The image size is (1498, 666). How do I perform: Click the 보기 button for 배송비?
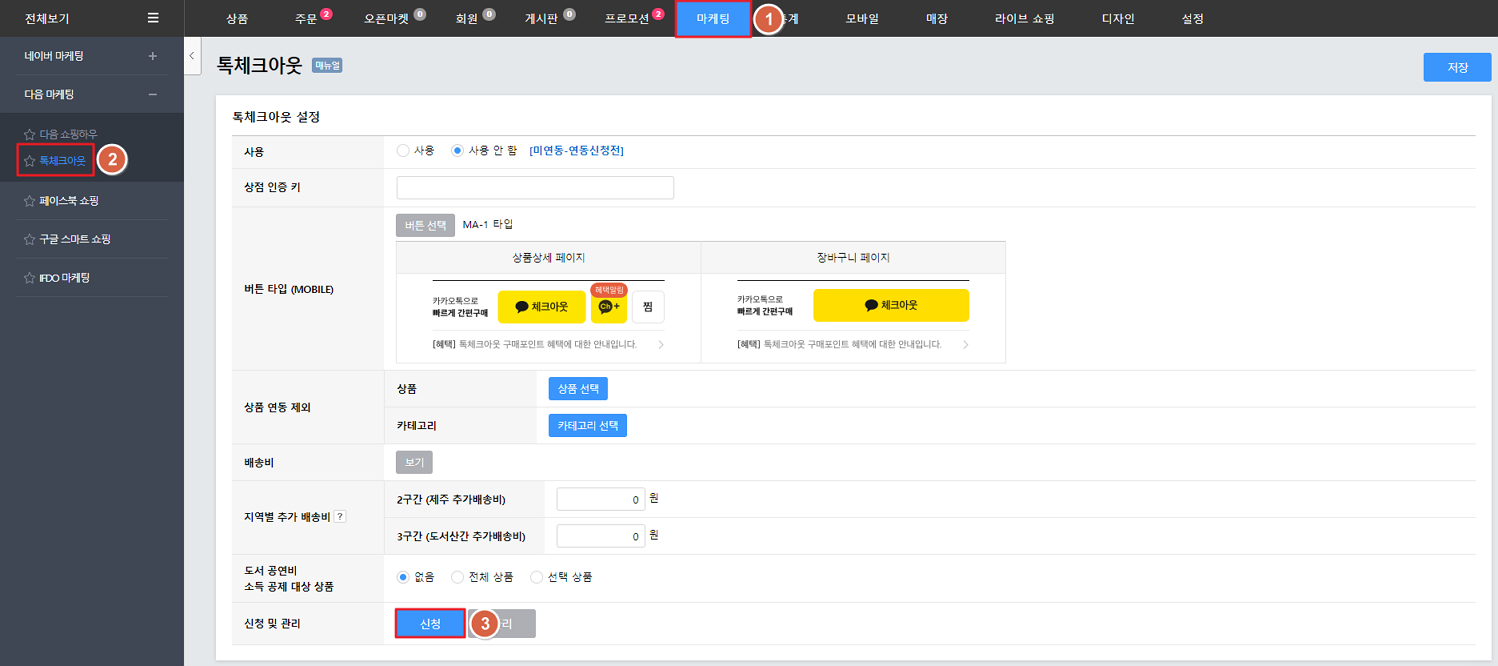pyautogui.click(x=415, y=463)
